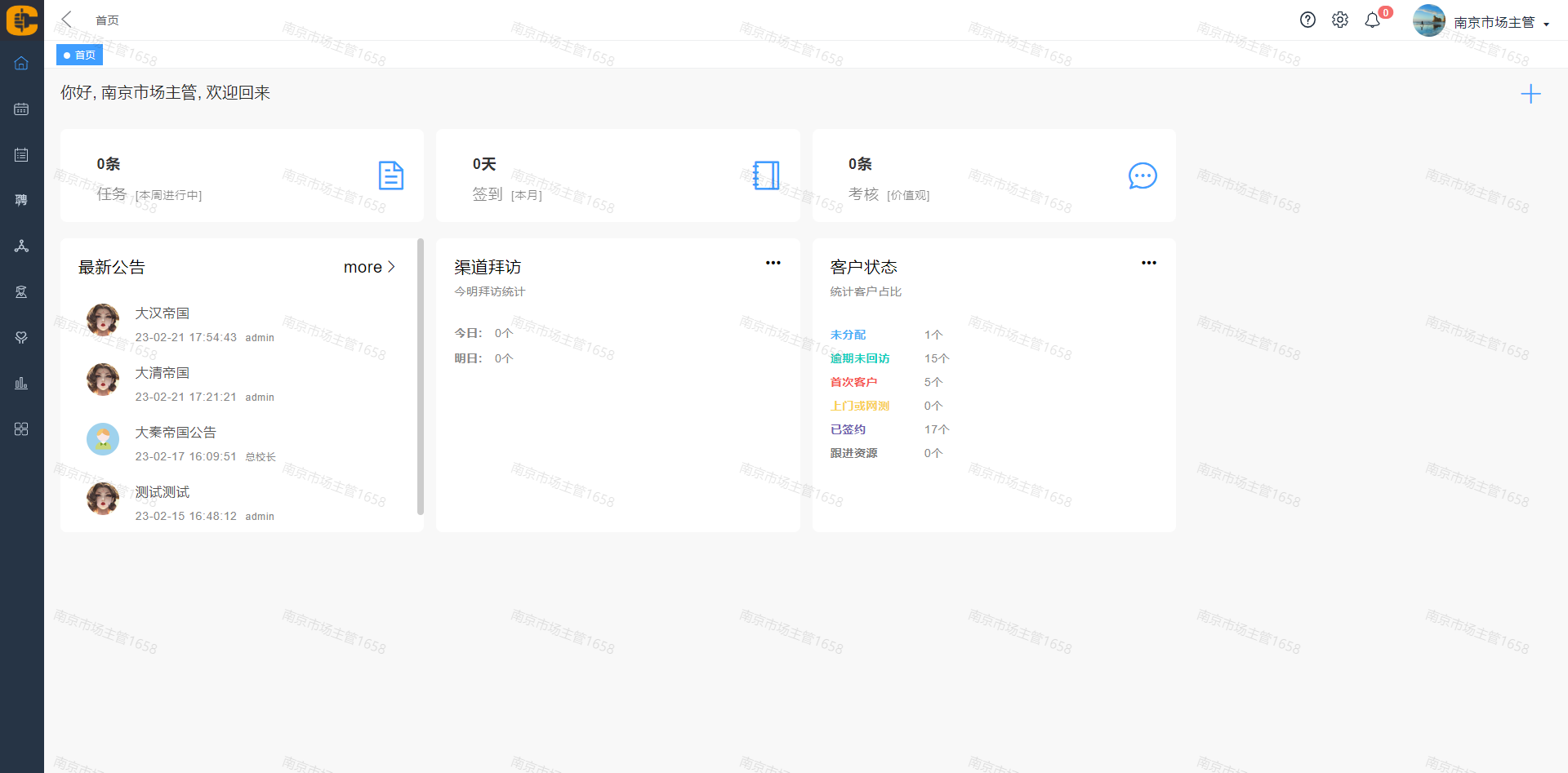This screenshot has height=773, width=1568.
Task: Click the plus button to add widget
Action: click(x=1530, y=94)
